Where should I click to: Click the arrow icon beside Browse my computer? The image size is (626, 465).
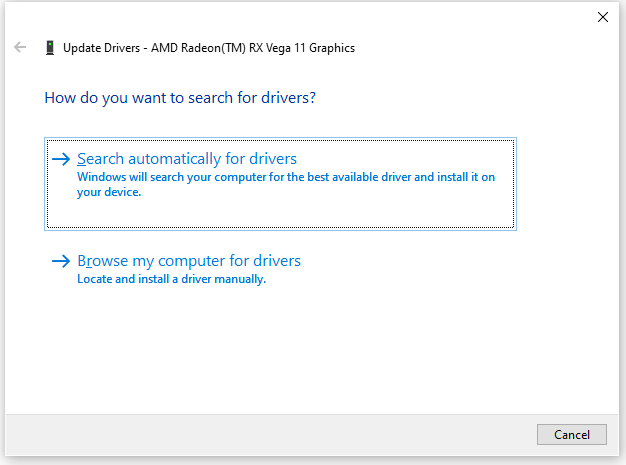pyautogui.click(x=61, y=261)
